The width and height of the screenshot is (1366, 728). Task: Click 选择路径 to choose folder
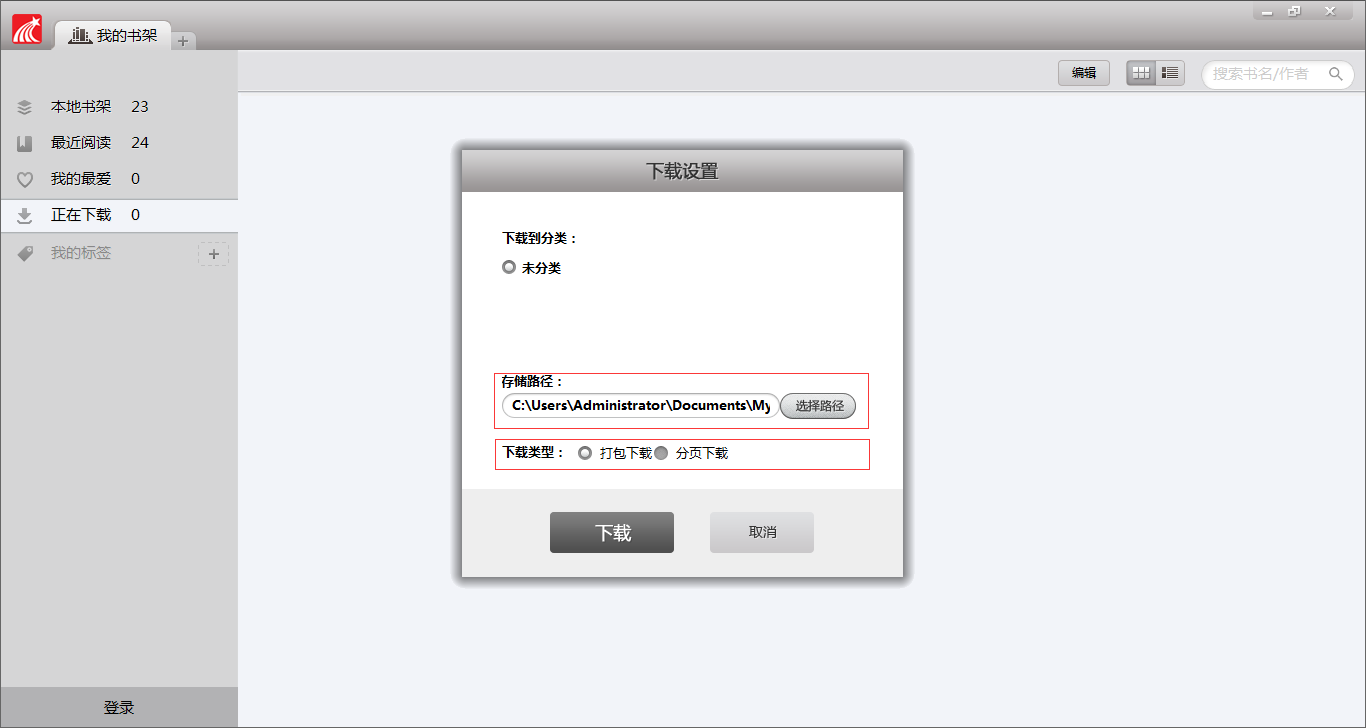(x=819, y=406)
